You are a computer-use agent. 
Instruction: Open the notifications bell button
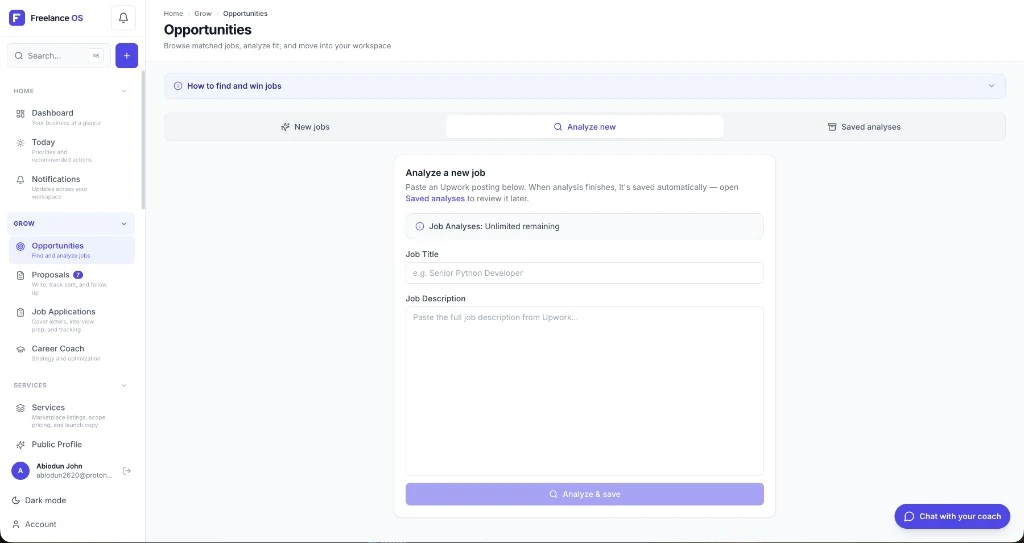123,18
